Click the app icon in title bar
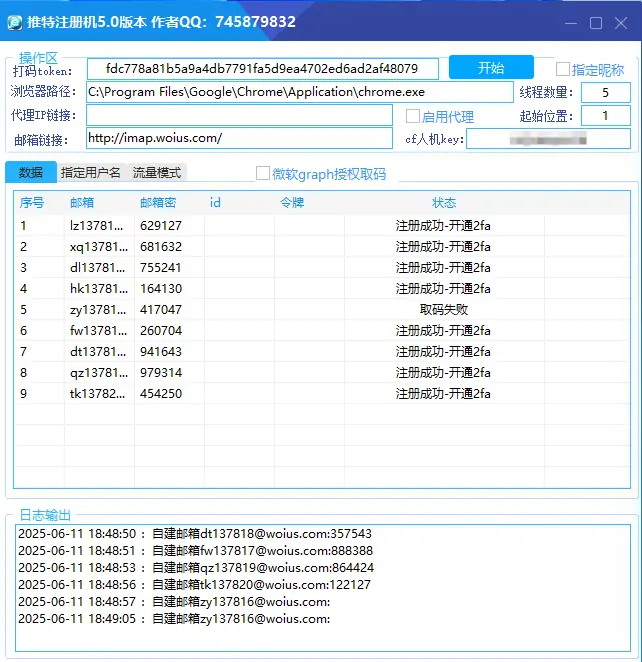This screenshot has height=662, width=642. tap(15, 22)
